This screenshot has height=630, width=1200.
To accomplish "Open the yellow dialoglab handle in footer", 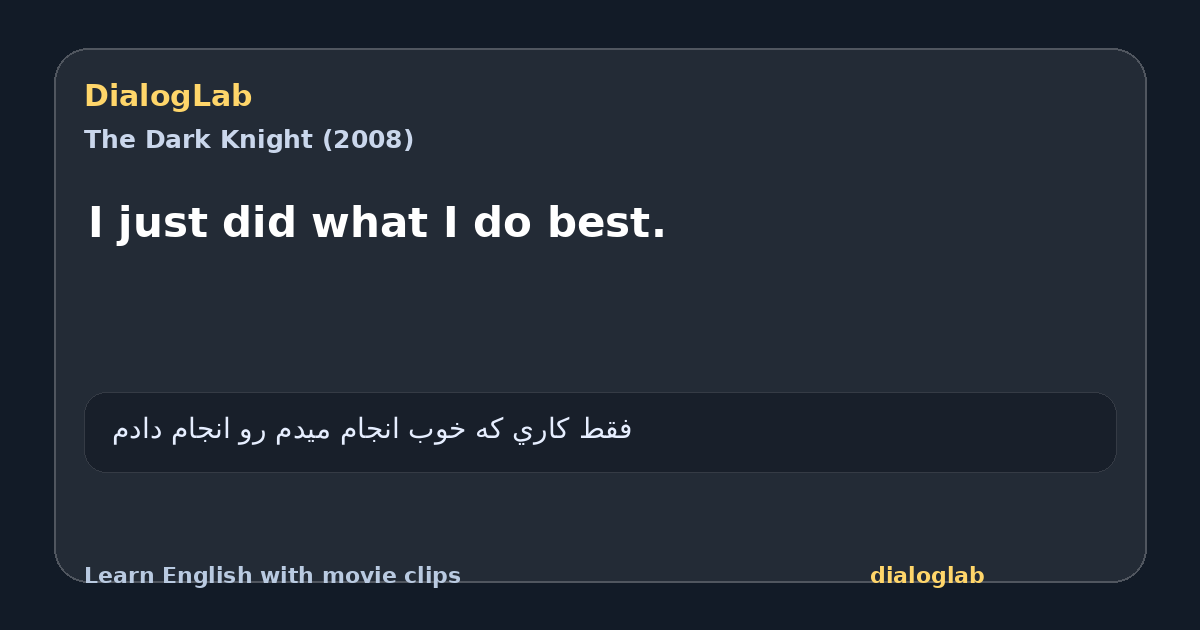I will (927, 576).
